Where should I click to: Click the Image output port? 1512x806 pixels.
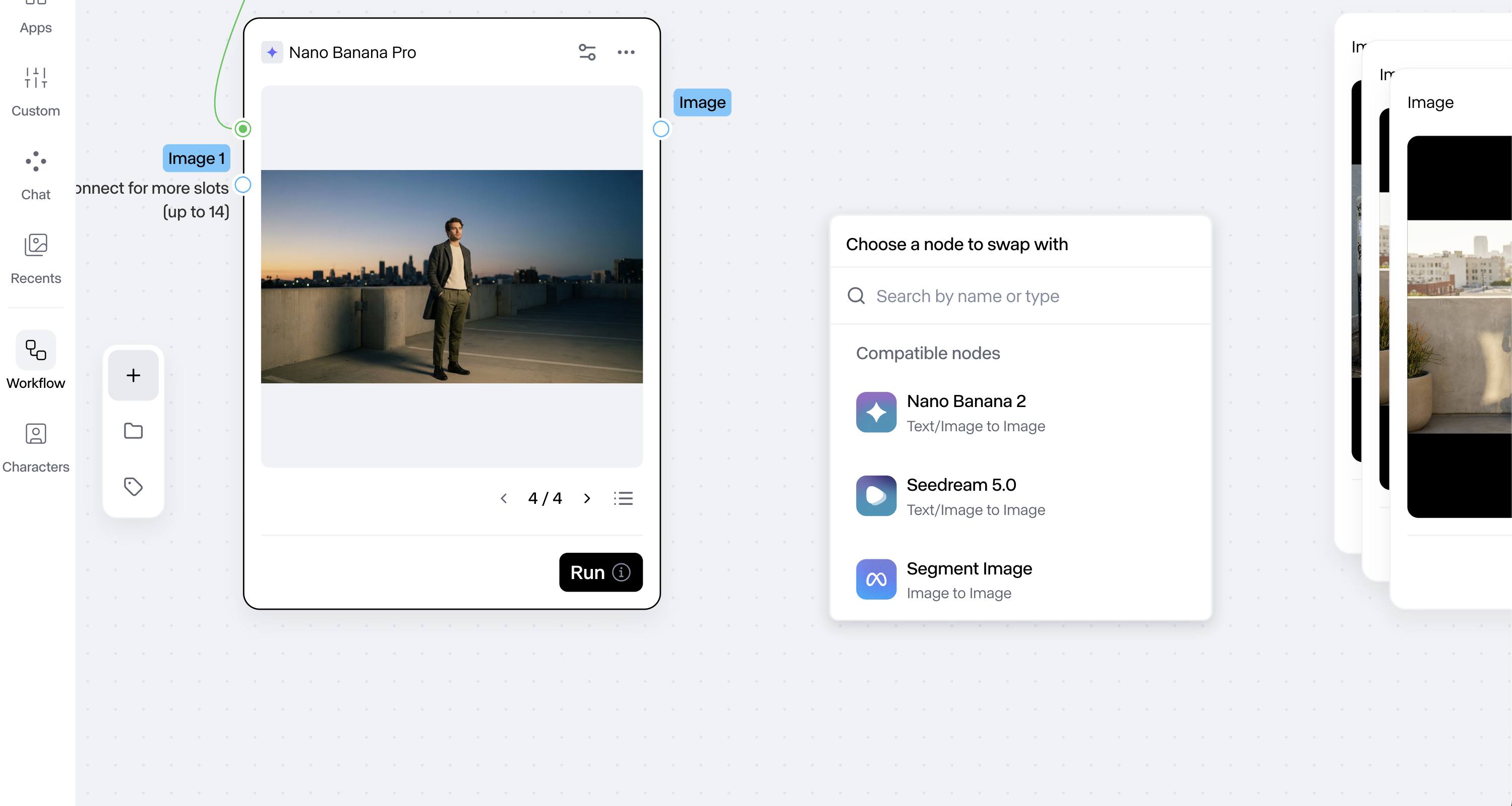coord(661,129)
